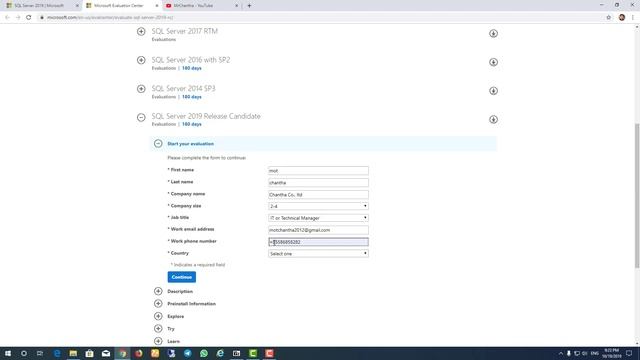The height and width of the screenshot is (360, 640).
Task: Click 180 days link under SQL Server 2019
Action: [x=191, y=124]
